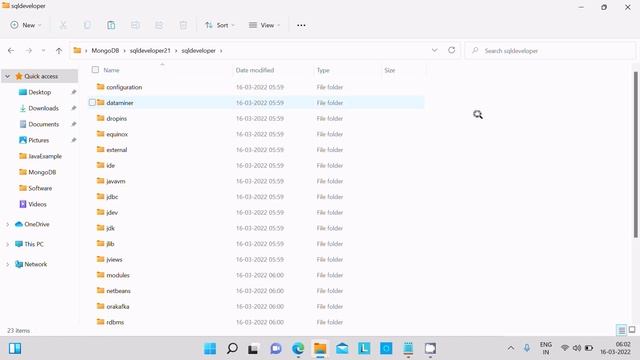Select Pictures in navigation pane
Viewport: 640px width, 360px height.
(x=38, y=140)
